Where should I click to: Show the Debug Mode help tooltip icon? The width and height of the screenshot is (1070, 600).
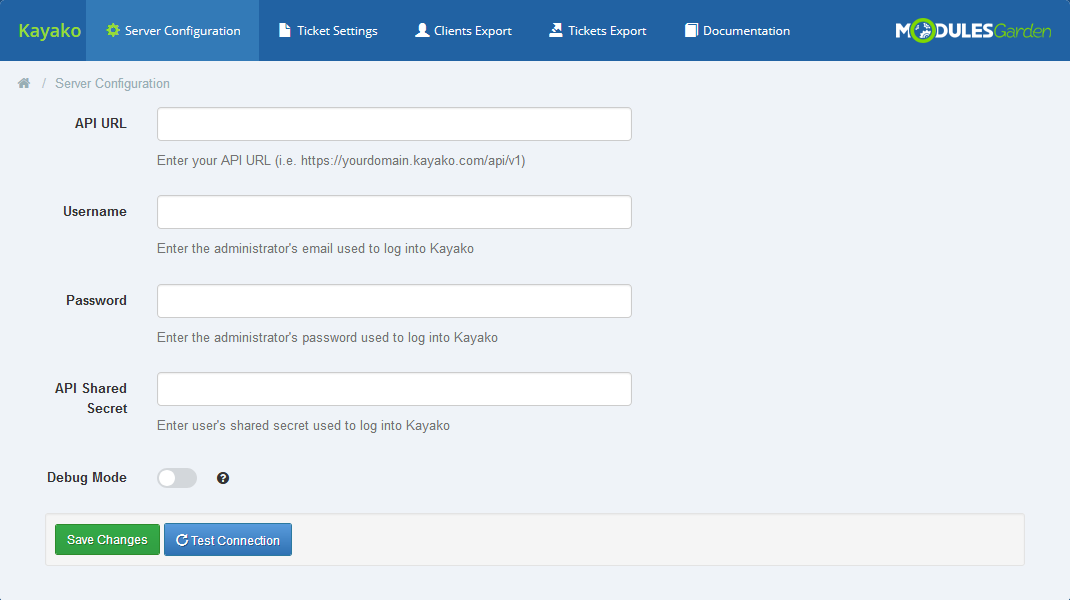point(222,478)
